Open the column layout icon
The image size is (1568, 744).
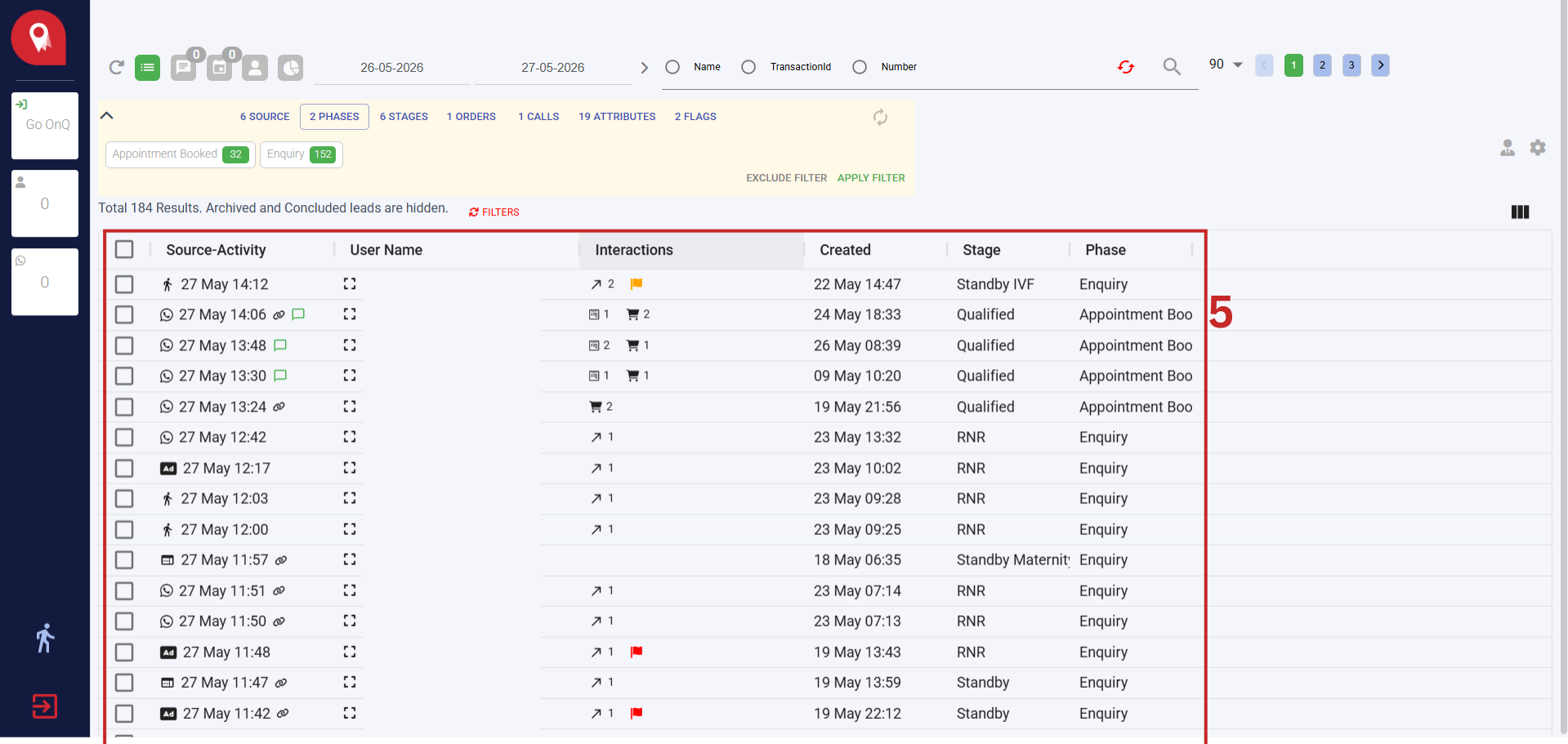tap(1520, 212)
